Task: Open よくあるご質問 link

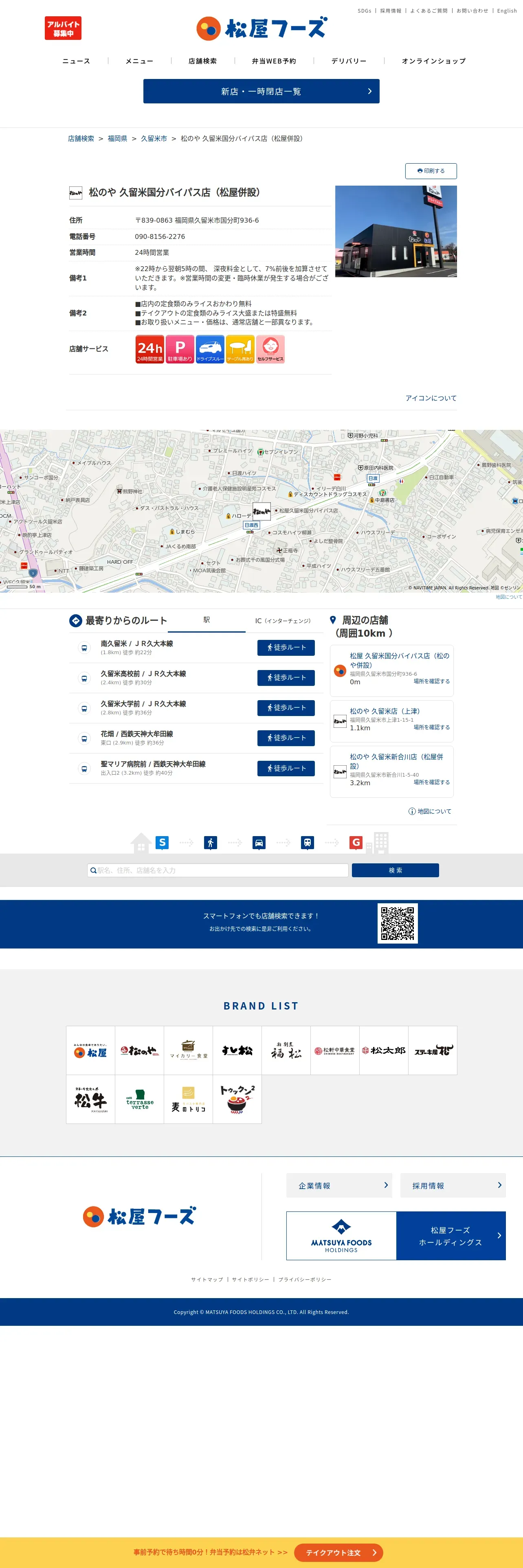Action: click(429, 11)
